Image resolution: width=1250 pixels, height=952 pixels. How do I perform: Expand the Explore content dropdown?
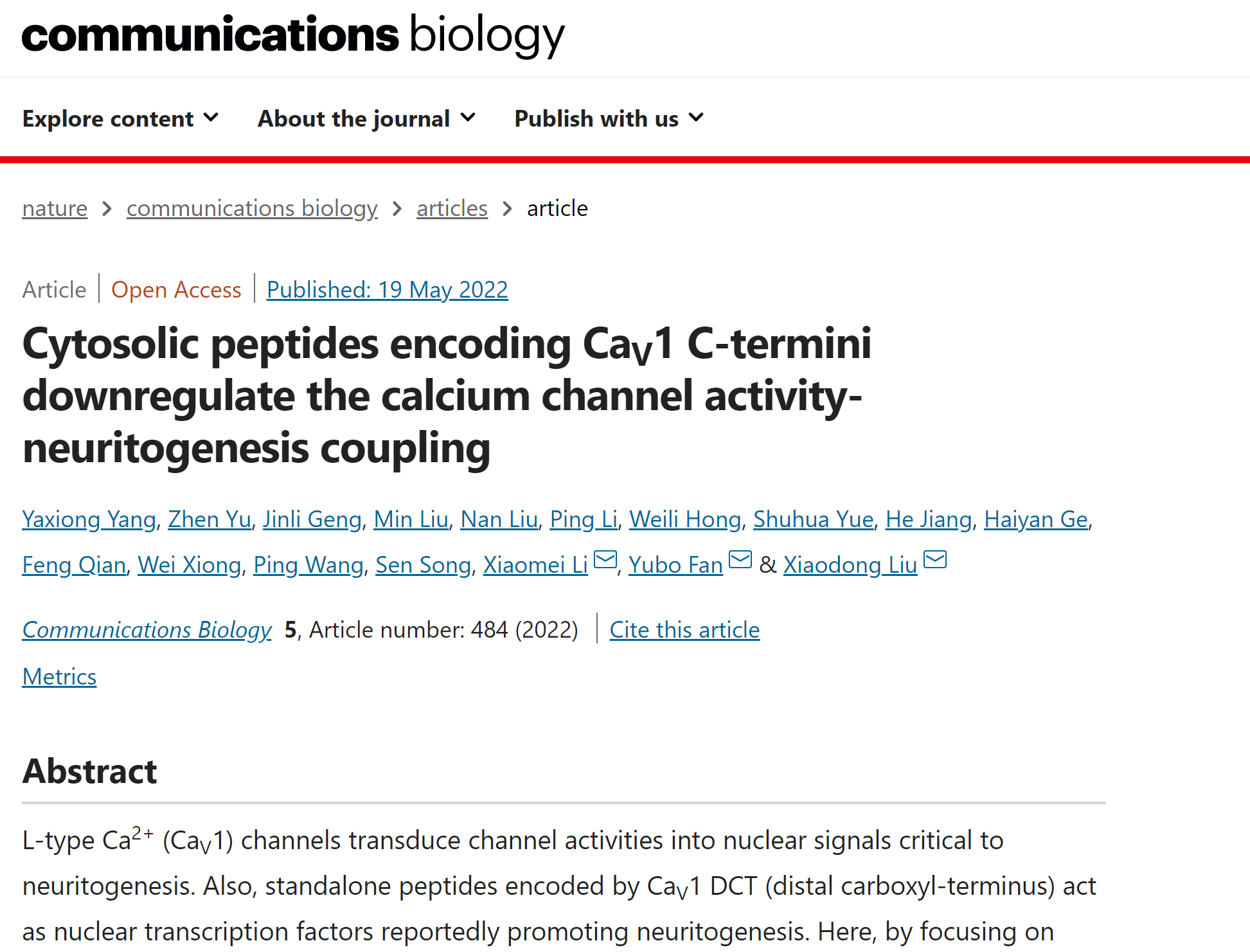120,119
